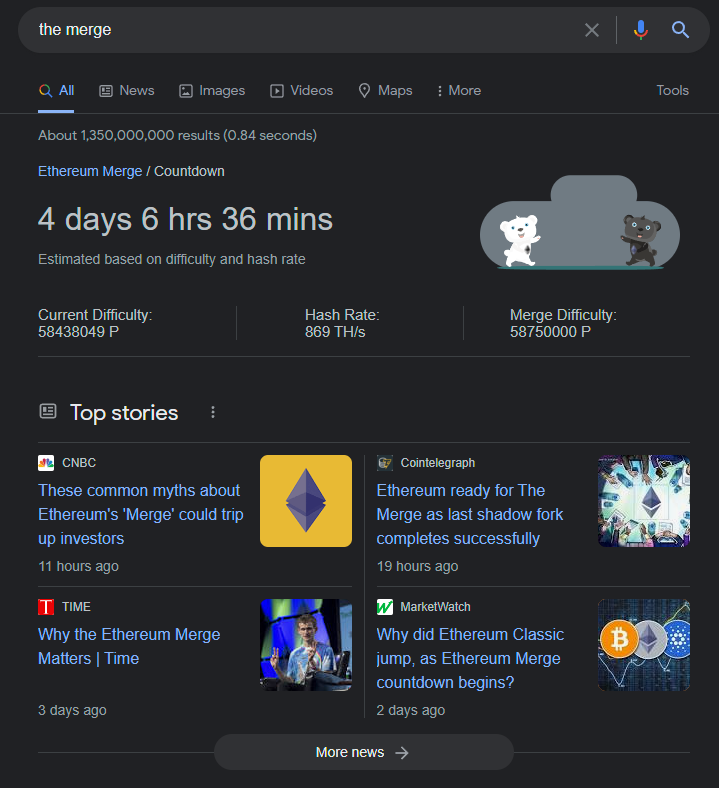Open the yellow Ethereum logo thumbnail
Viewport: 719px width, 788px height.
(x=306, y=501)
